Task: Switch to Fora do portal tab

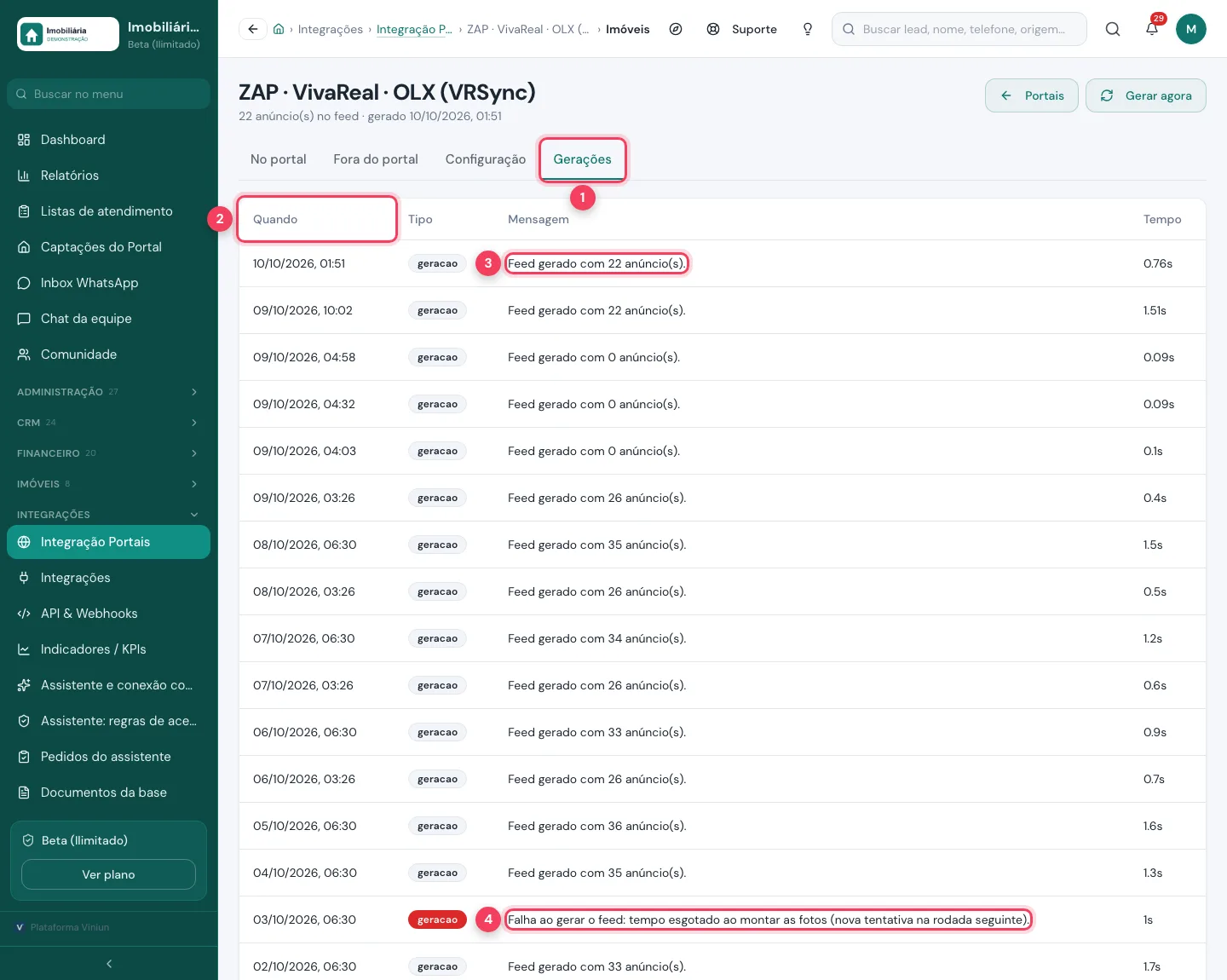Action: [376, 159]
